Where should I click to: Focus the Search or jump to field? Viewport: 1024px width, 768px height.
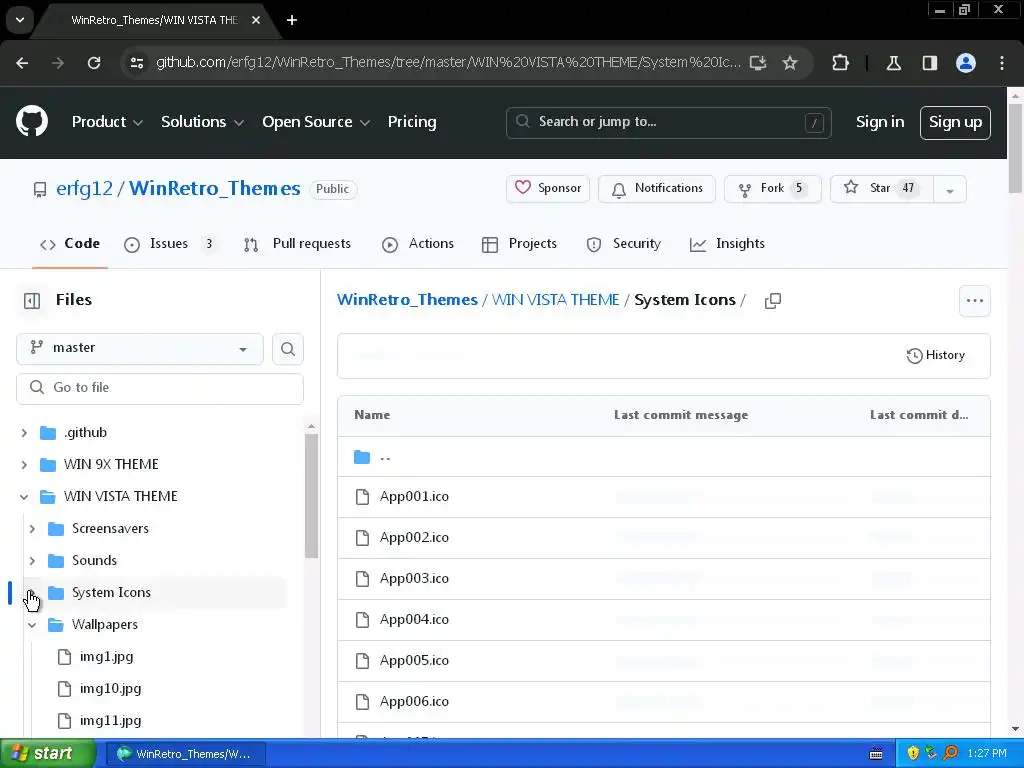[x=668, y=122]
